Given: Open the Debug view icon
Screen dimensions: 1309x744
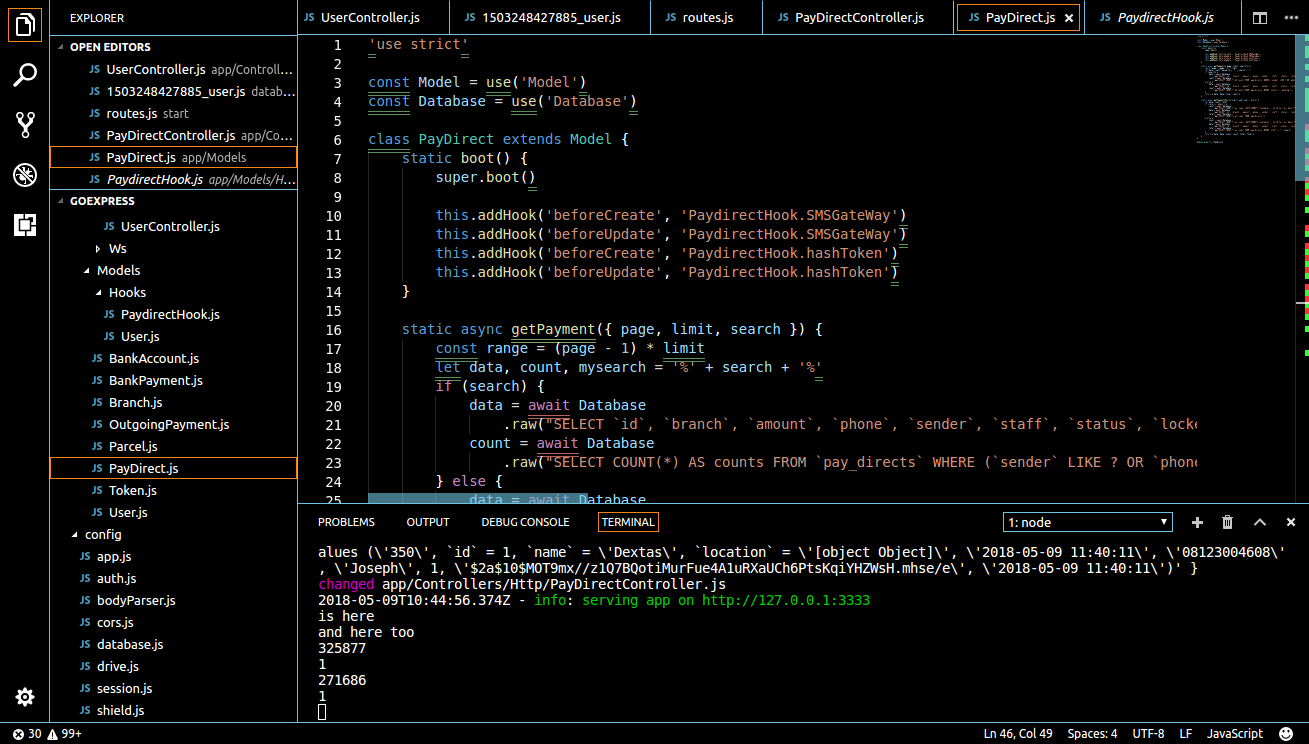Looking at the screenshot, I should (25, 175).
